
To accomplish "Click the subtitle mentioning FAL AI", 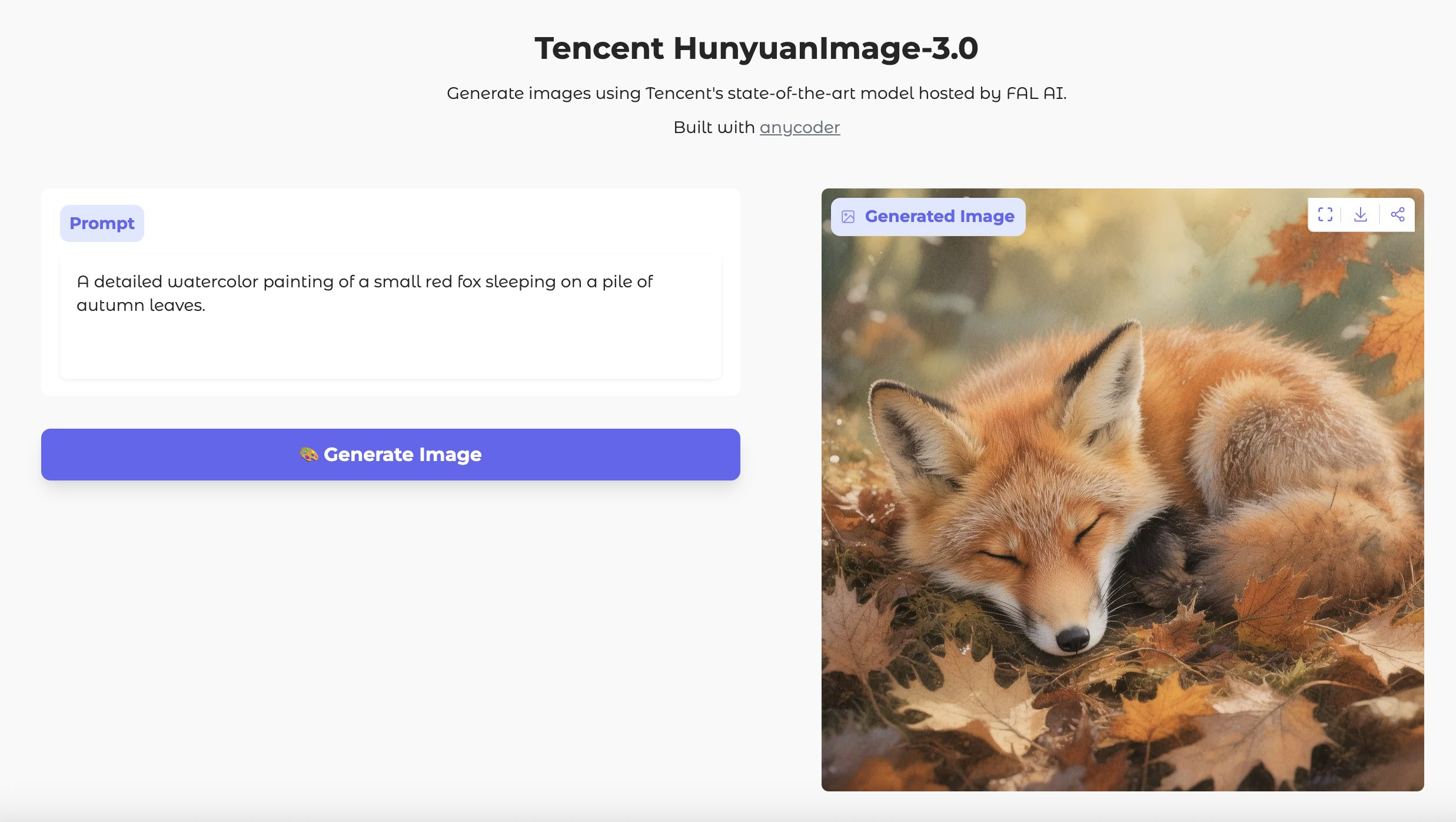I will (756, 93).
